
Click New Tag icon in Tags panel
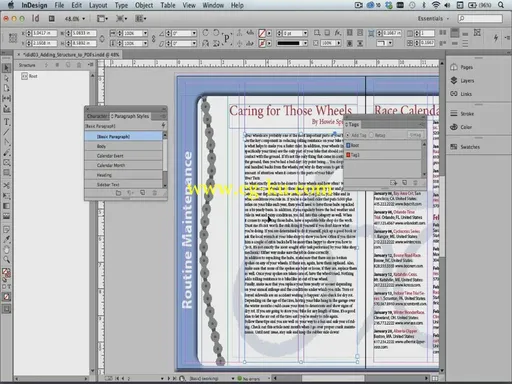tap(404, 183)
